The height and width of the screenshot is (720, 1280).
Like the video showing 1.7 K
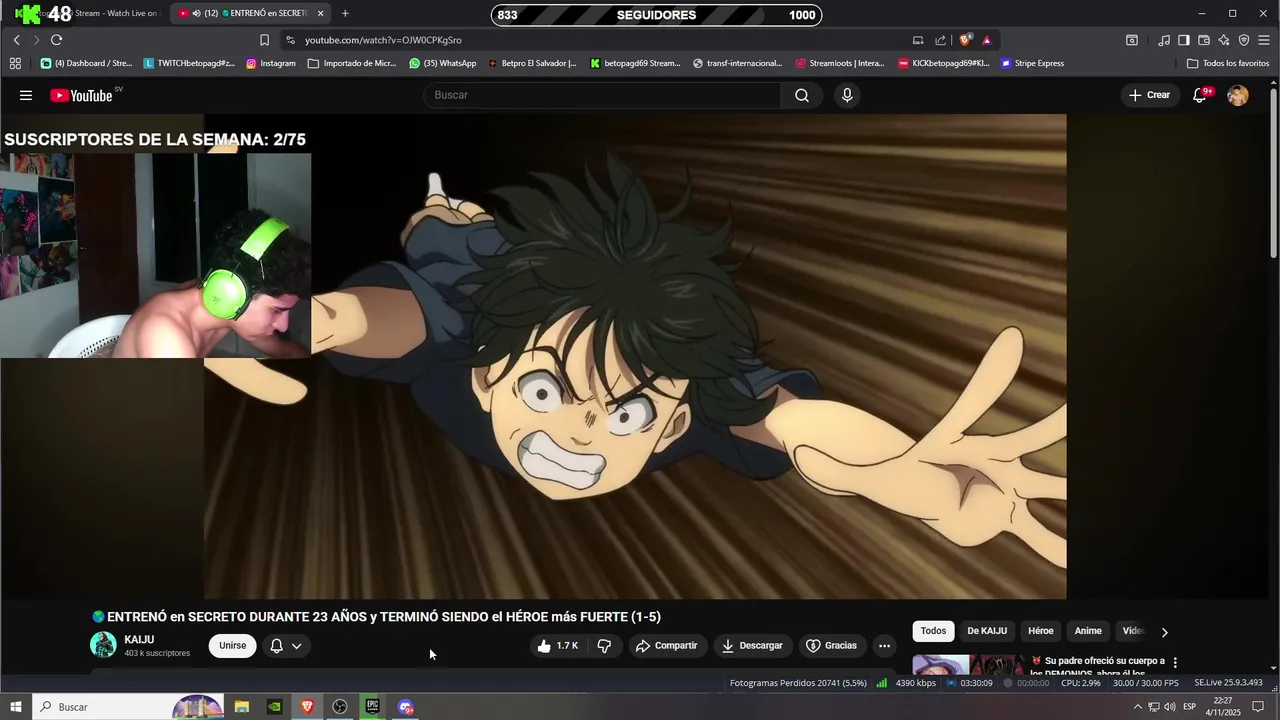[x=558, y=646]
